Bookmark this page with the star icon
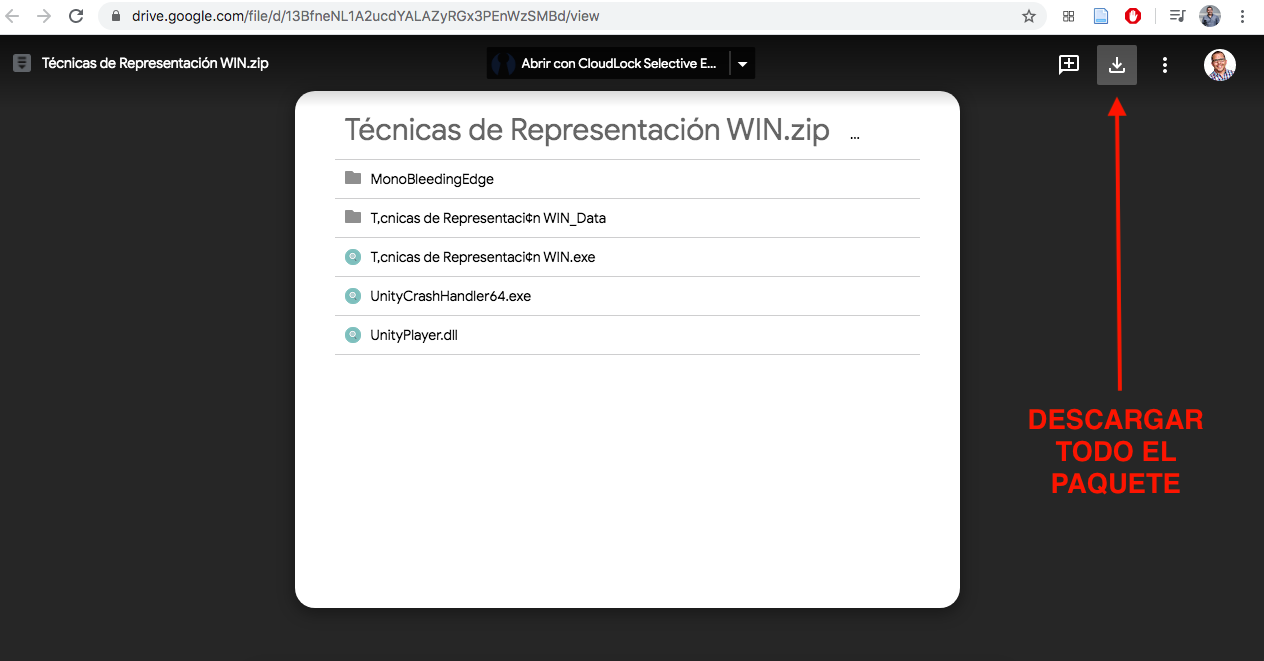 (x=1029, y=16)
